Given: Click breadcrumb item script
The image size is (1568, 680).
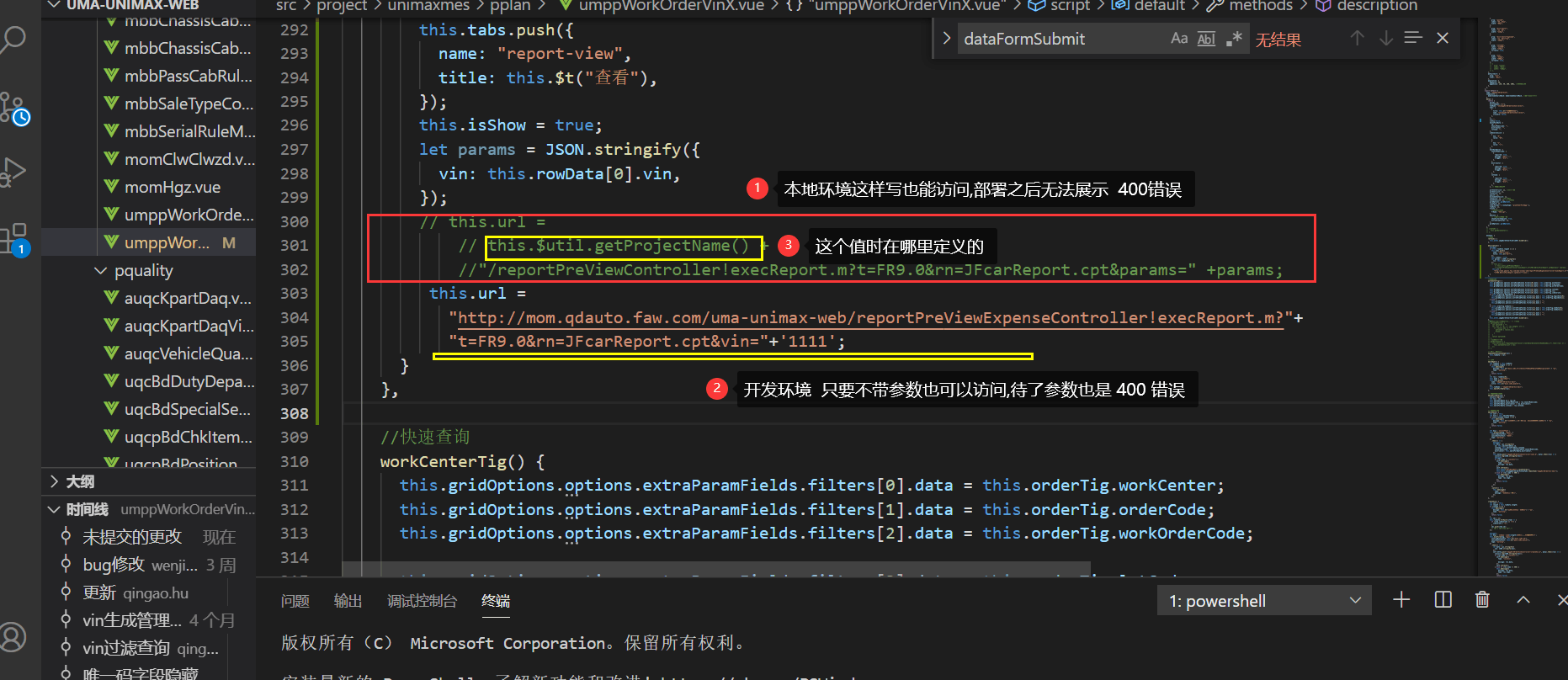Looking at the screenshot, I should pyautogui.click(x=1070, y=6).
